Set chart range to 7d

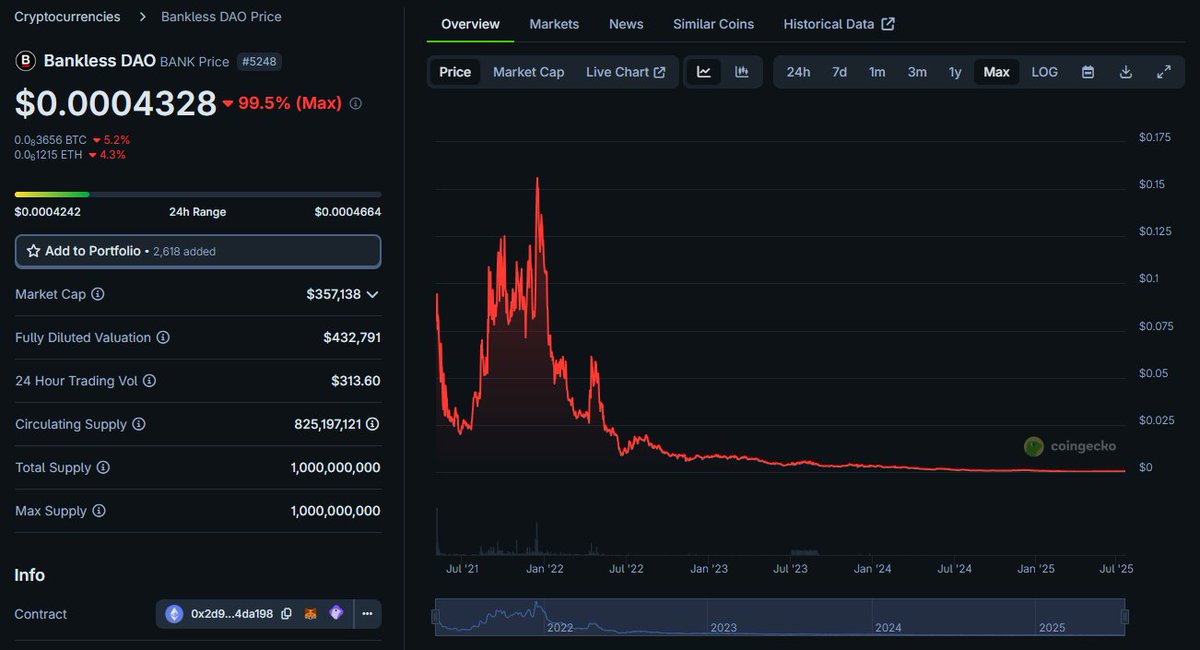(x=839, y=72)
